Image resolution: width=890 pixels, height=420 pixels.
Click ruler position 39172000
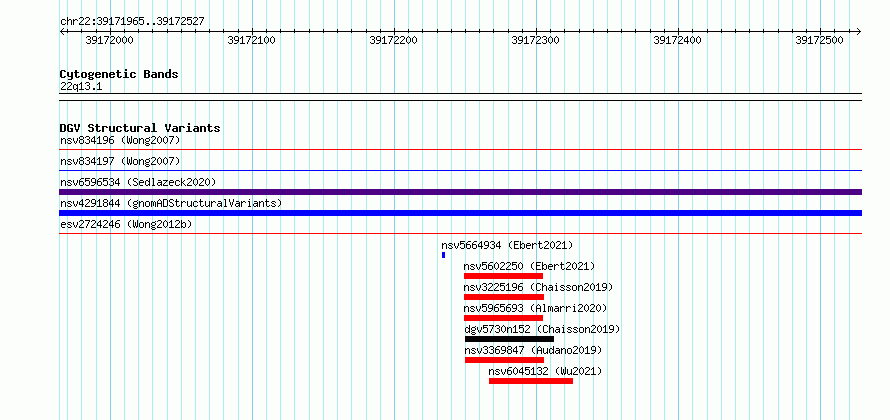[x=108, y=40]
